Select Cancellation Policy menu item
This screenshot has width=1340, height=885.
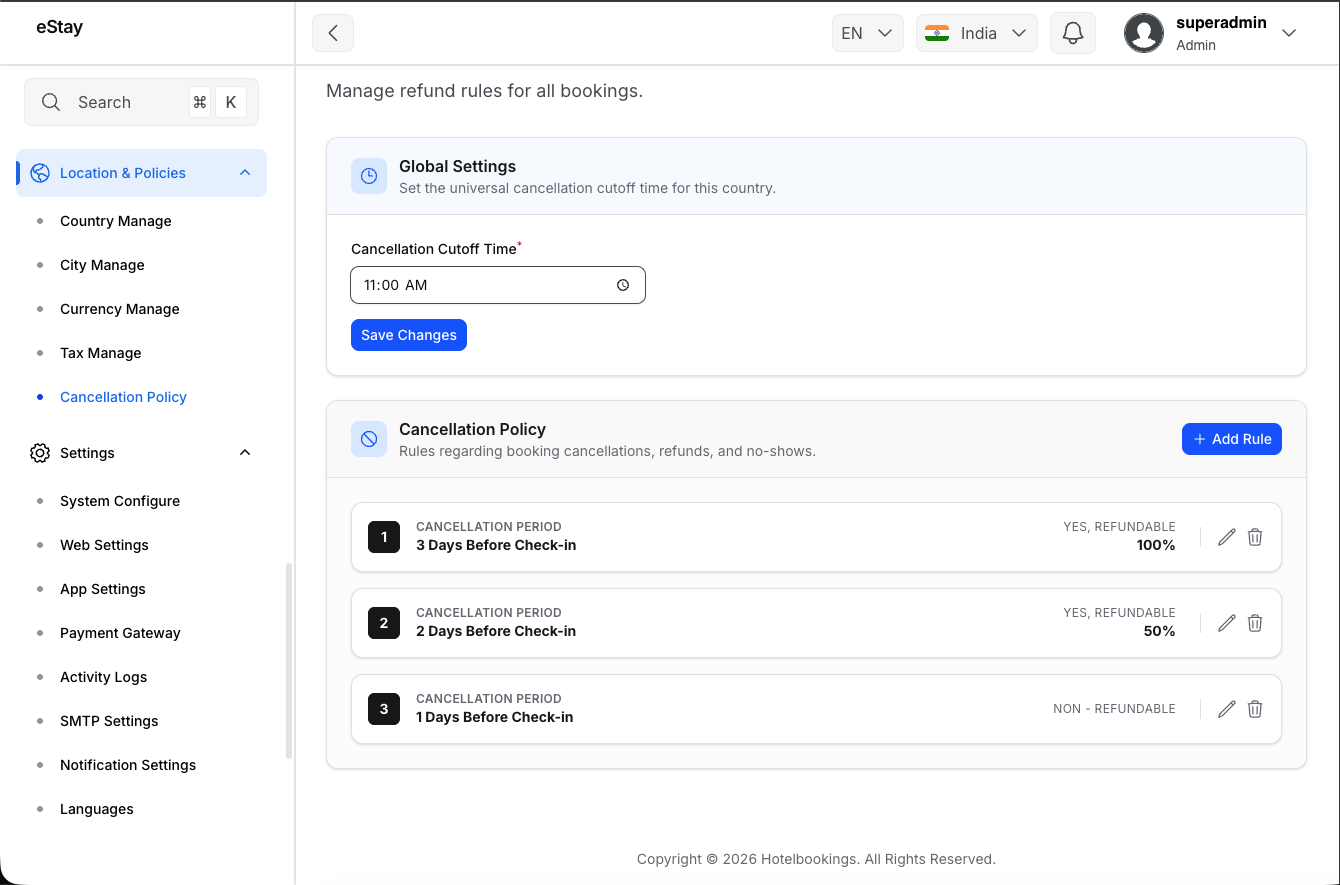click(123, 397)
